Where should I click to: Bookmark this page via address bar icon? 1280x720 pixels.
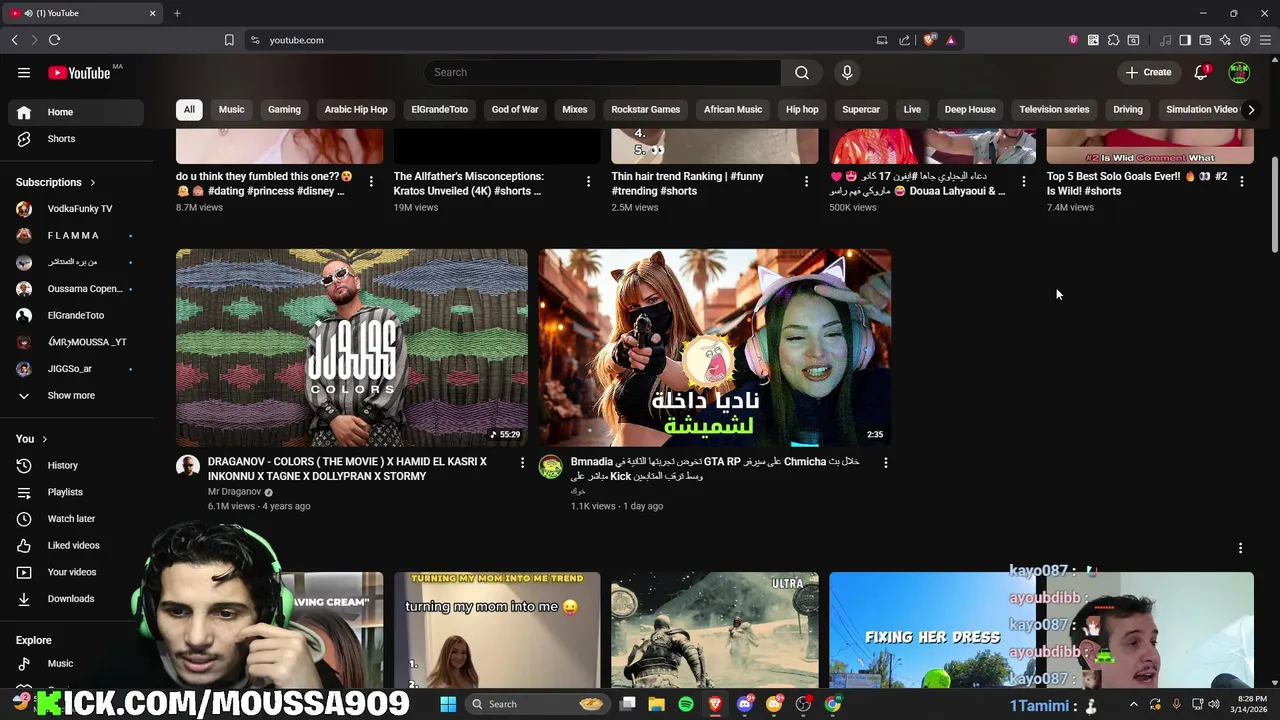(x=229, y=40)
